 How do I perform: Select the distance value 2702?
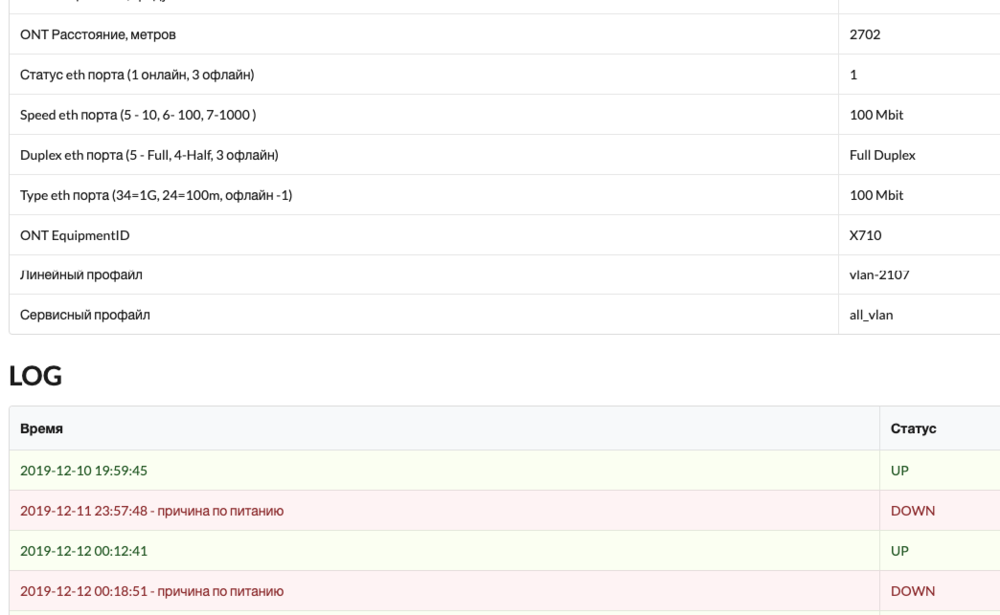tap(865, 35)
